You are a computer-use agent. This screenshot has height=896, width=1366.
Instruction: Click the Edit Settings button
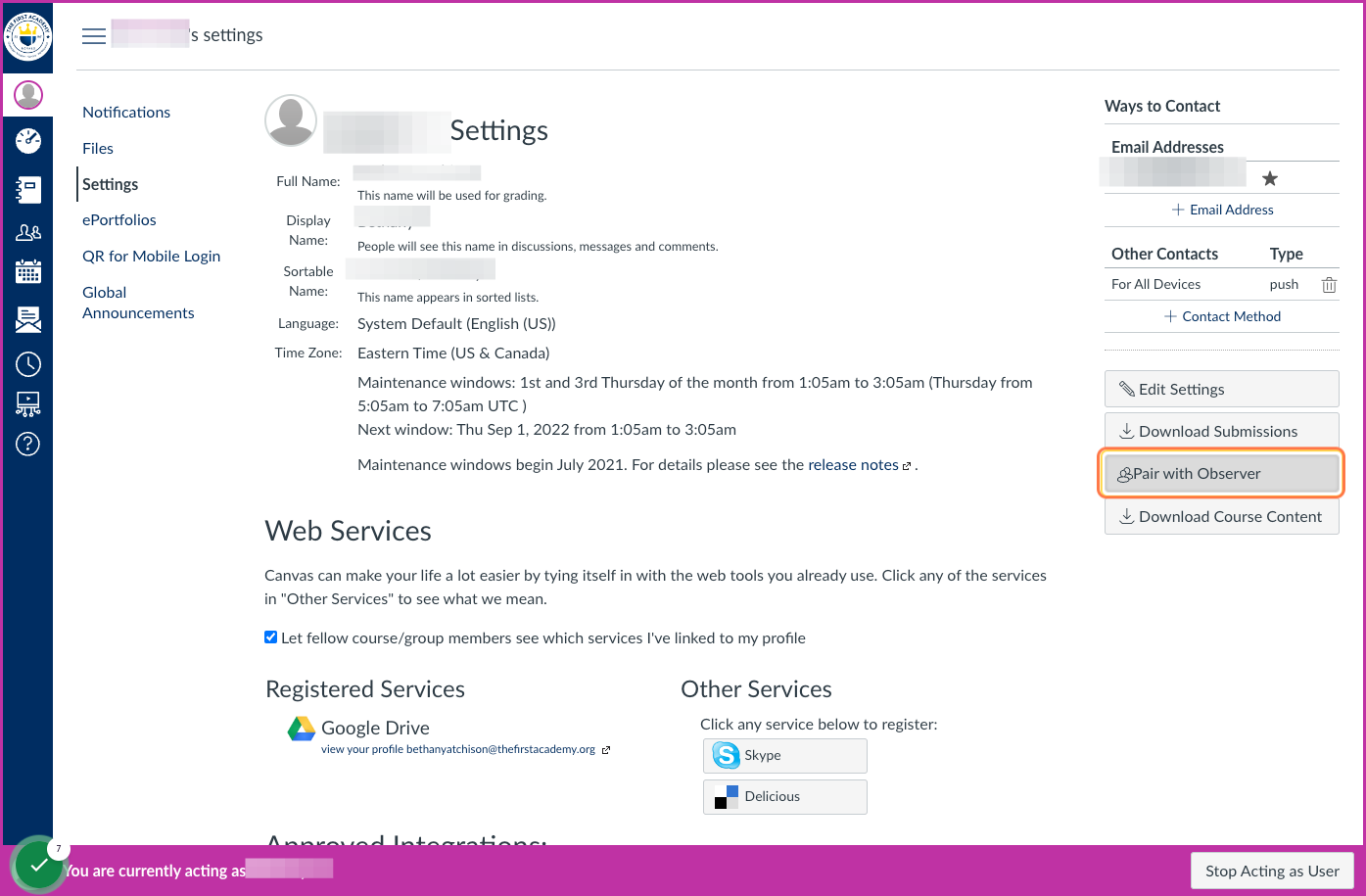coord(1221,389)
